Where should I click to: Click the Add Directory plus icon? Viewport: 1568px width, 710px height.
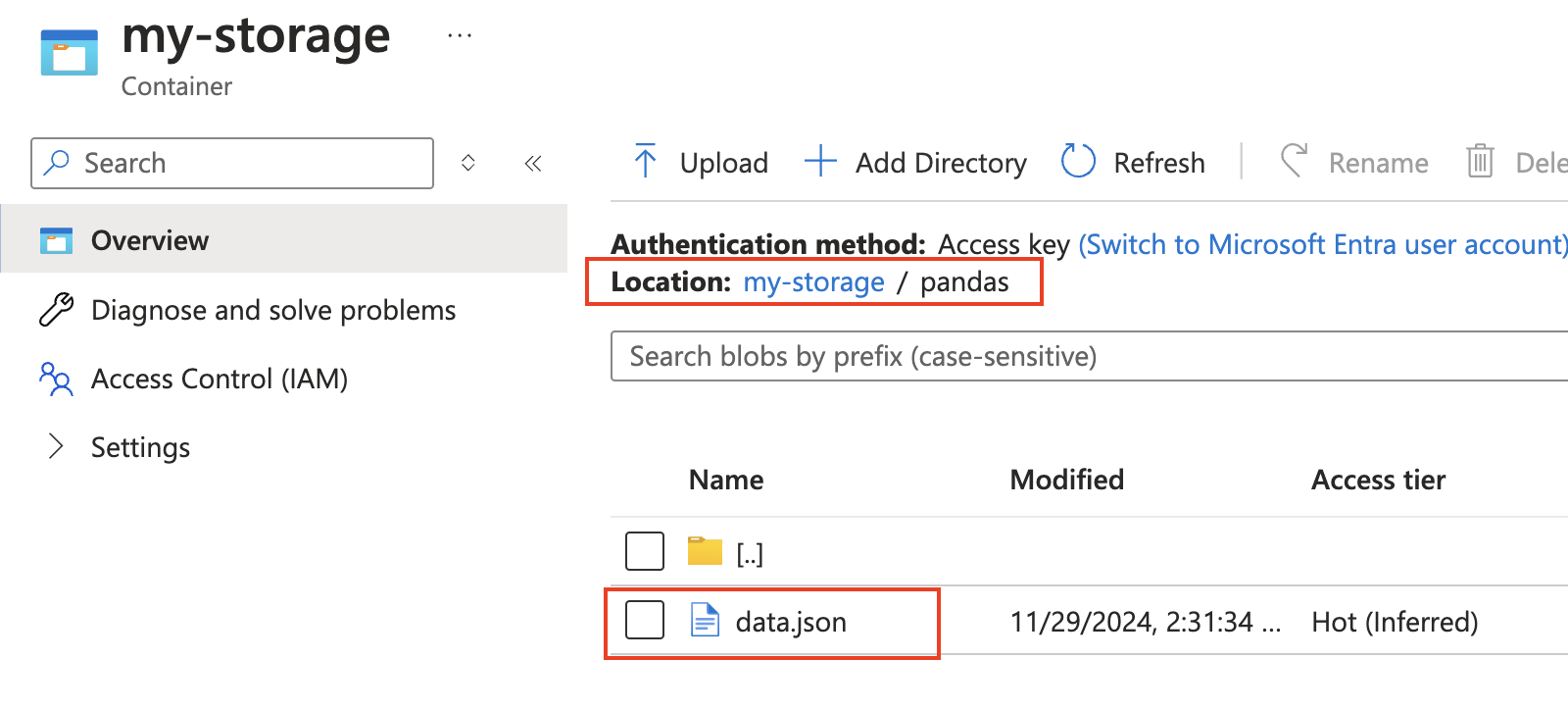click(820, 161)
